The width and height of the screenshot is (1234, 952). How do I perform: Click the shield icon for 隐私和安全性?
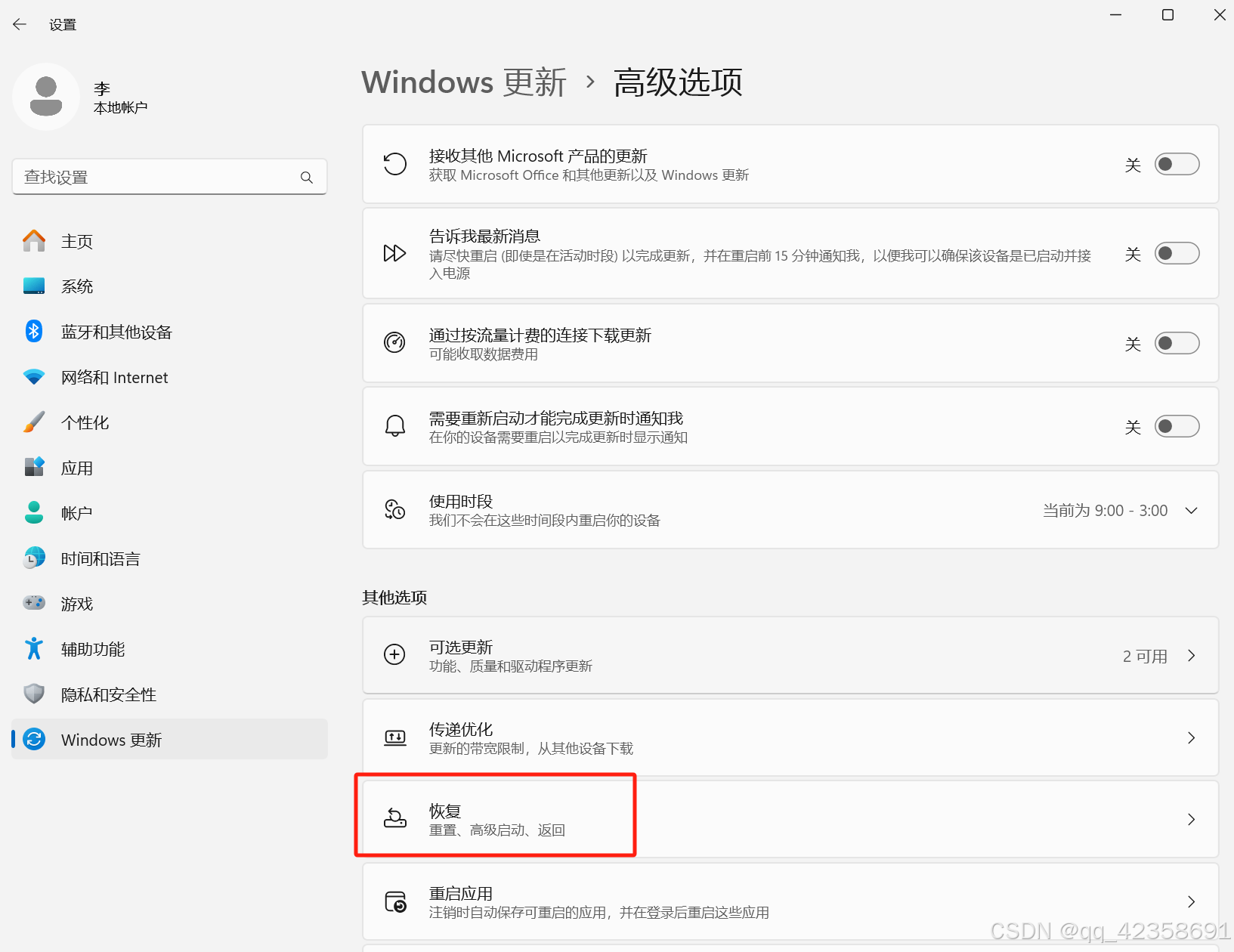pyautogui.click(x=34, y=694)
